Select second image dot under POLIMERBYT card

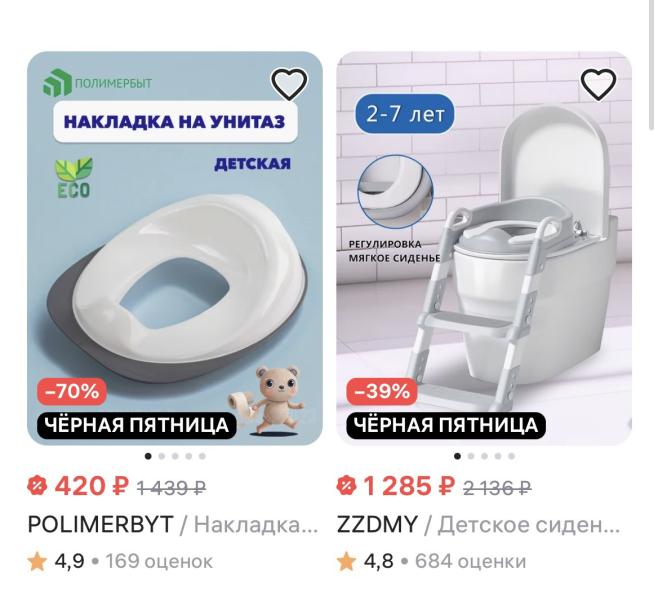(162, 456)
